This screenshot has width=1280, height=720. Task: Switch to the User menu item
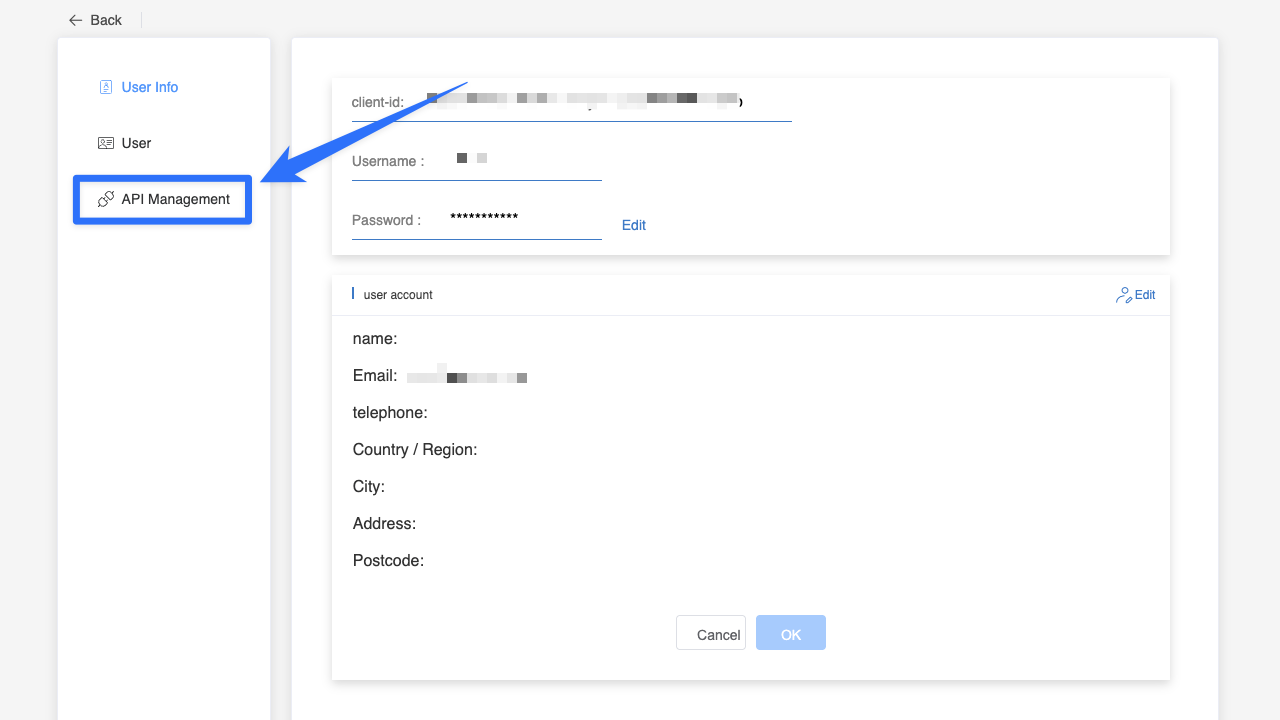[x=136, y=143]
